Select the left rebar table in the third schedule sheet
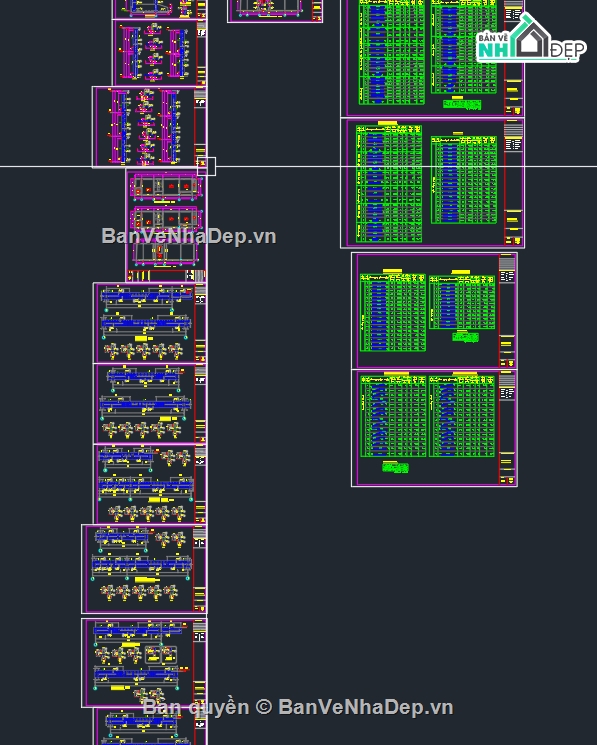This screenshot has width=597, height=745. click(393, 313)
